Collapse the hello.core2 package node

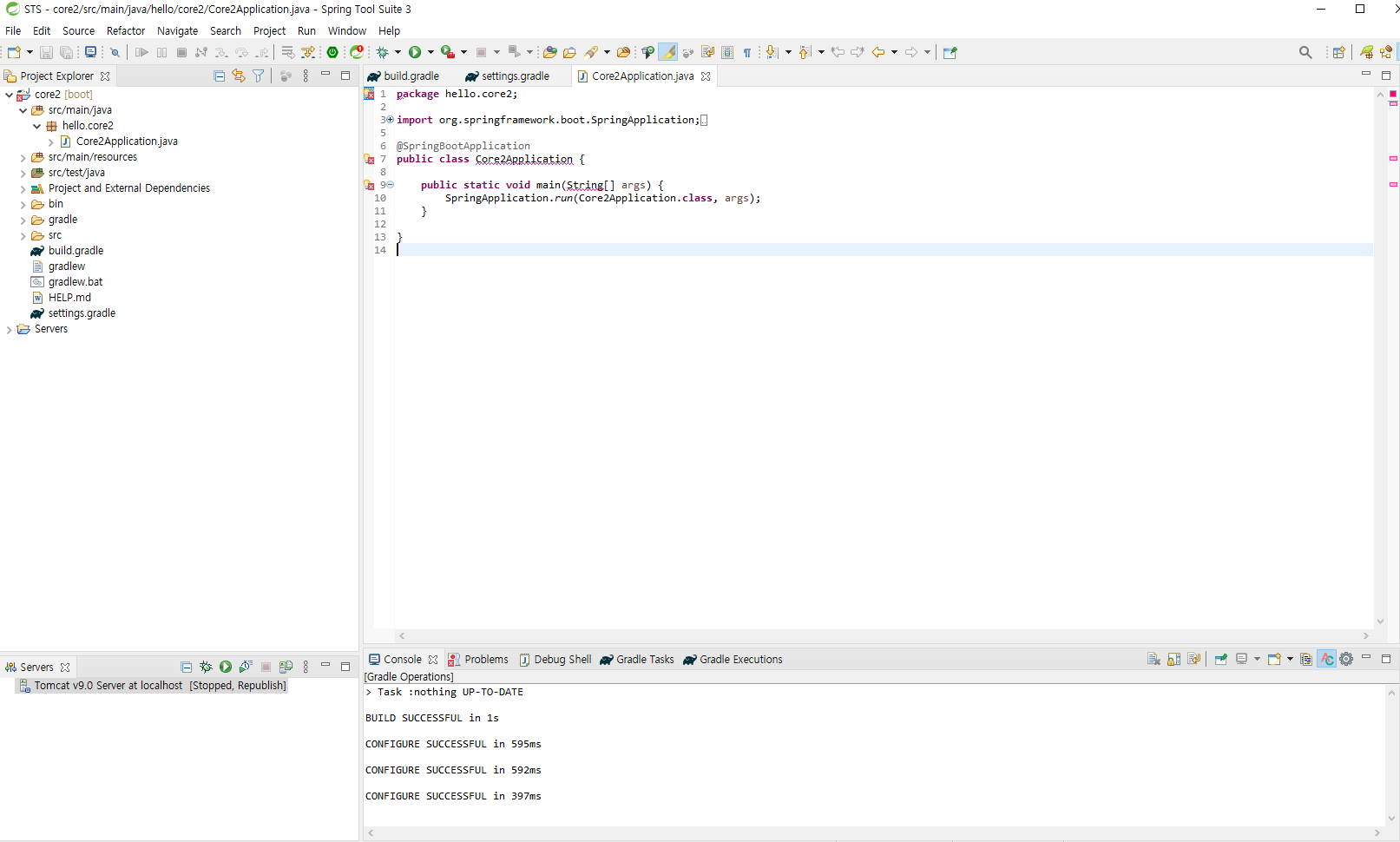pyautogui.click(x=36, y=126)
